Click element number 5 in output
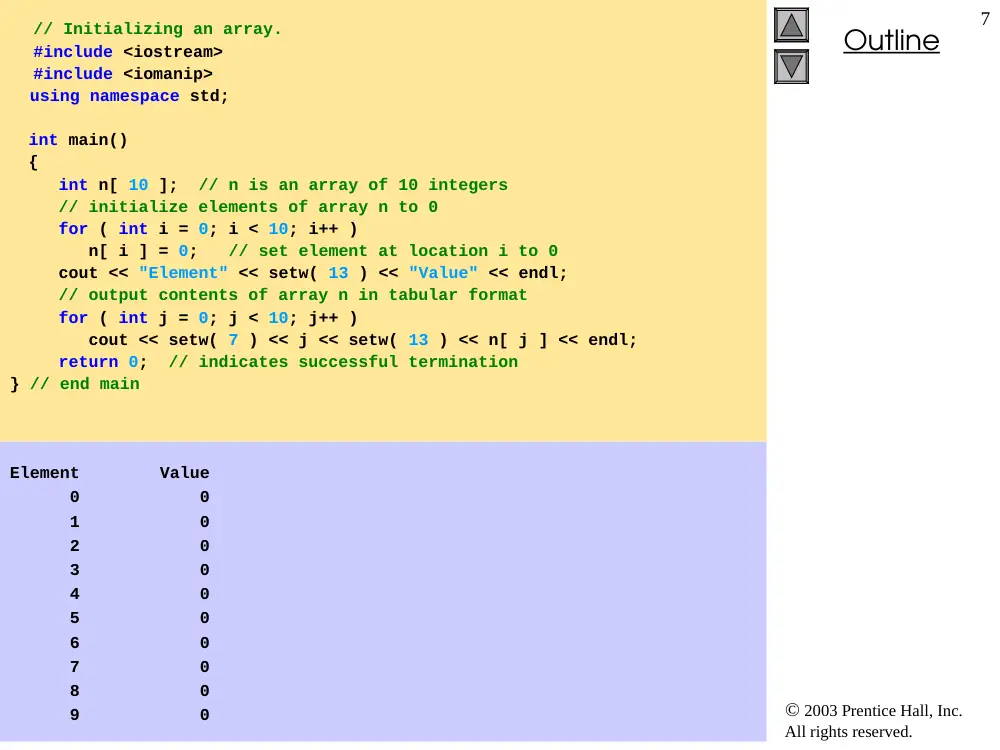Screen dimensions: 1000x750 pos(75,619)
